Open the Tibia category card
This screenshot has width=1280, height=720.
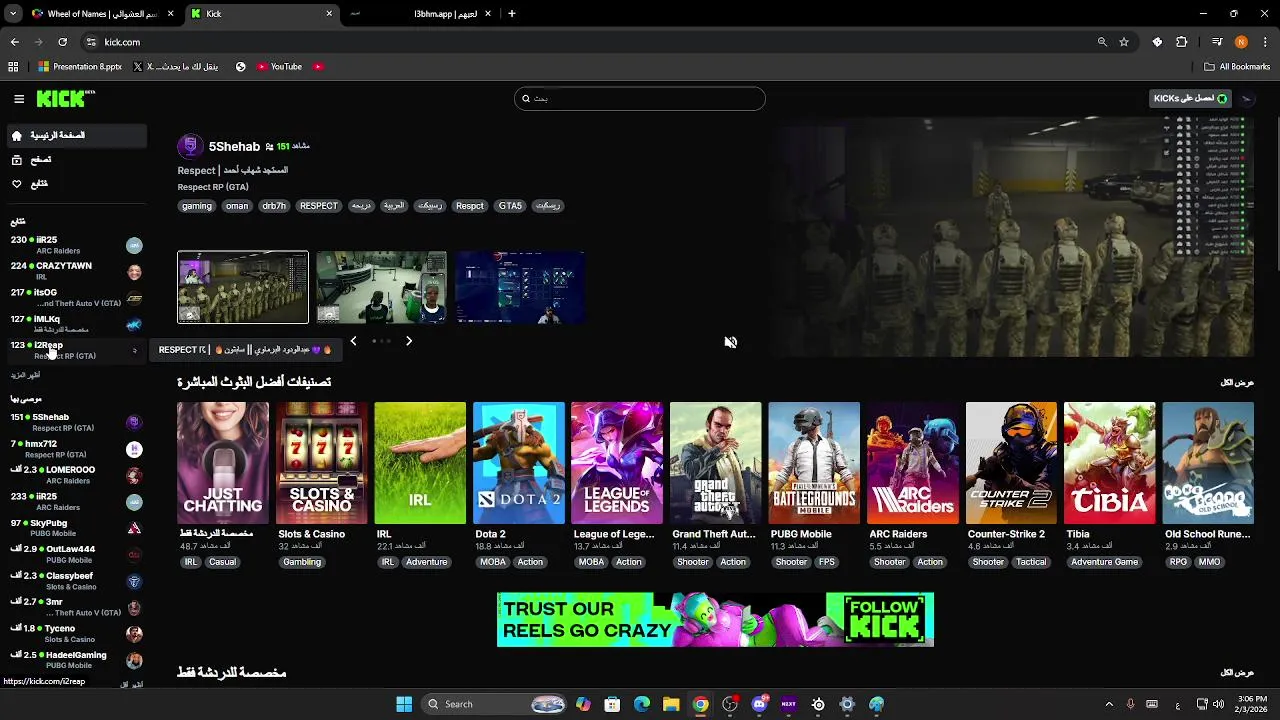(1109, 463)
